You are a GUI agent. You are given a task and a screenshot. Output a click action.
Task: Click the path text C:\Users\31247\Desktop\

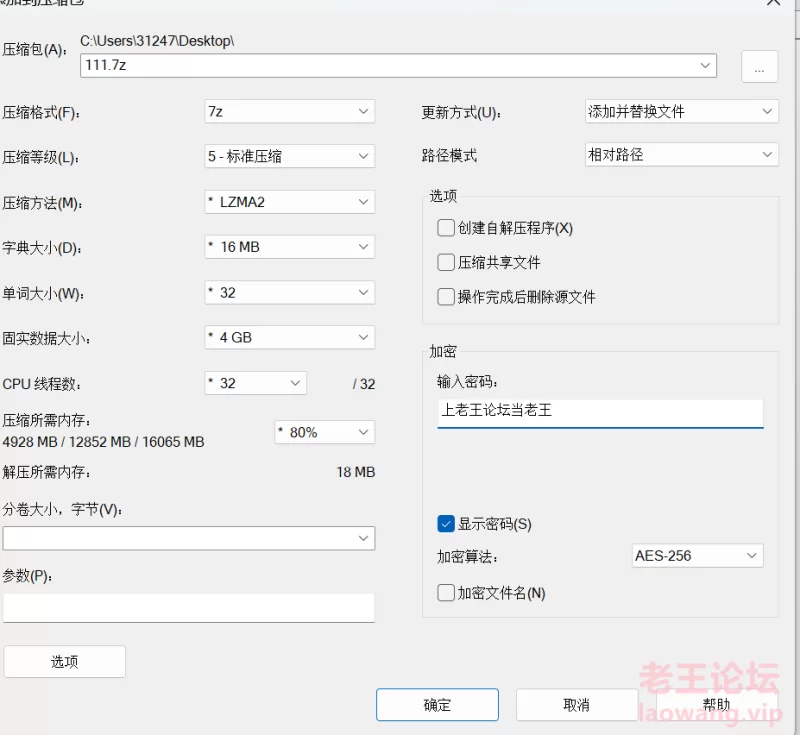(x=157, y=41)
